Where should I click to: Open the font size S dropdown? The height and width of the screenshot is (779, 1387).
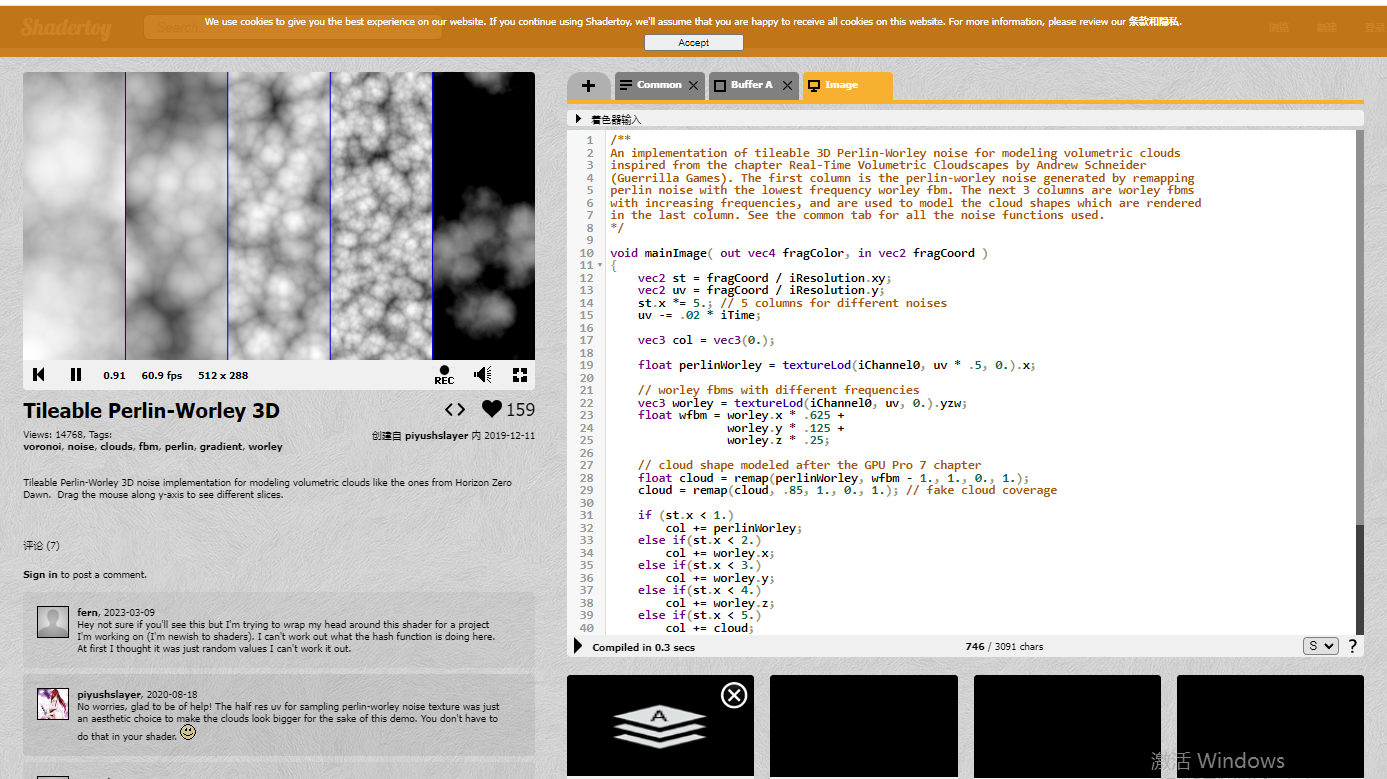(1320, 646)
